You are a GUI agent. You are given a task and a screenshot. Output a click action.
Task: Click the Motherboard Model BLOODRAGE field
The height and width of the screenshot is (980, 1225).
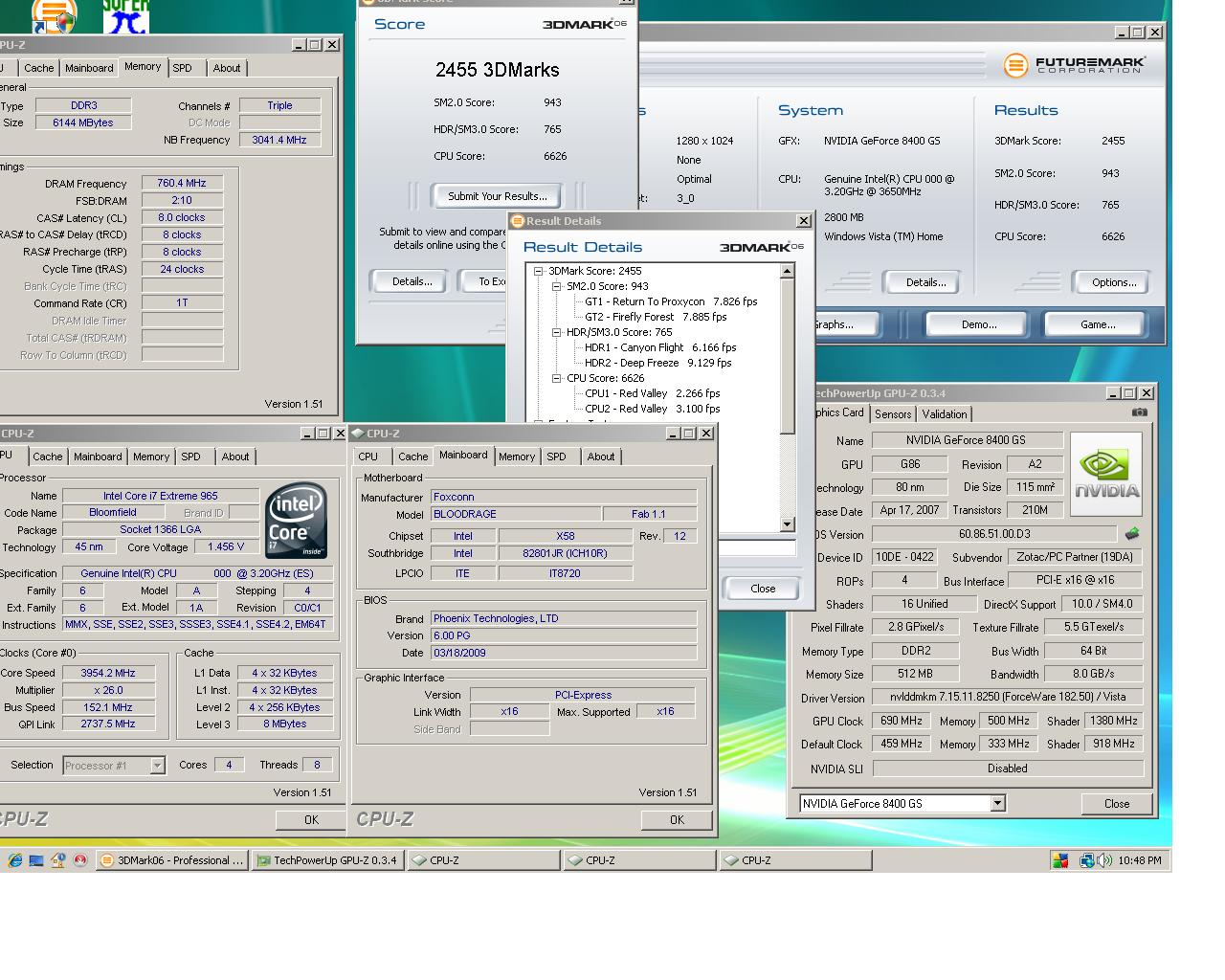pyautogui.click(x=516, y=514)
